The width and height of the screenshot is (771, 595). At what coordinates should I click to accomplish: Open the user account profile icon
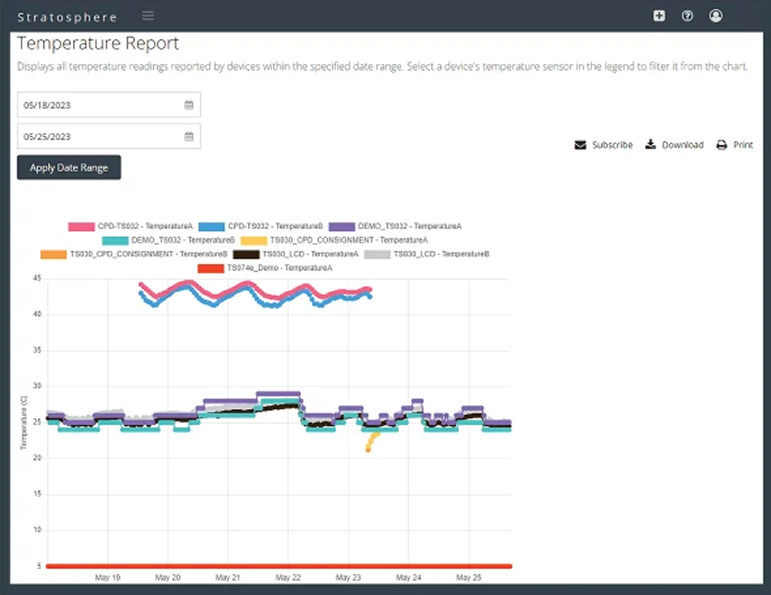click(716, 16)
